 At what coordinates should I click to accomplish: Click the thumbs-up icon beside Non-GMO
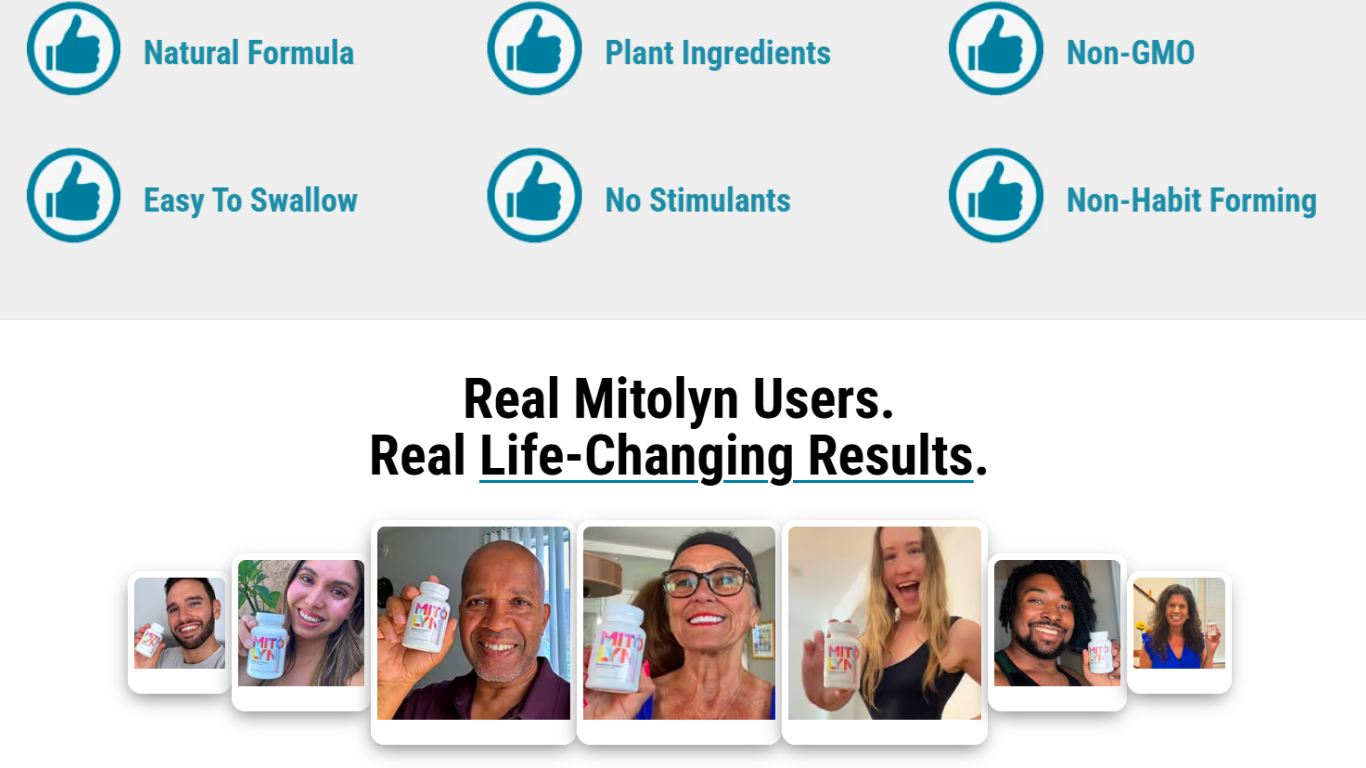point(996,49)
